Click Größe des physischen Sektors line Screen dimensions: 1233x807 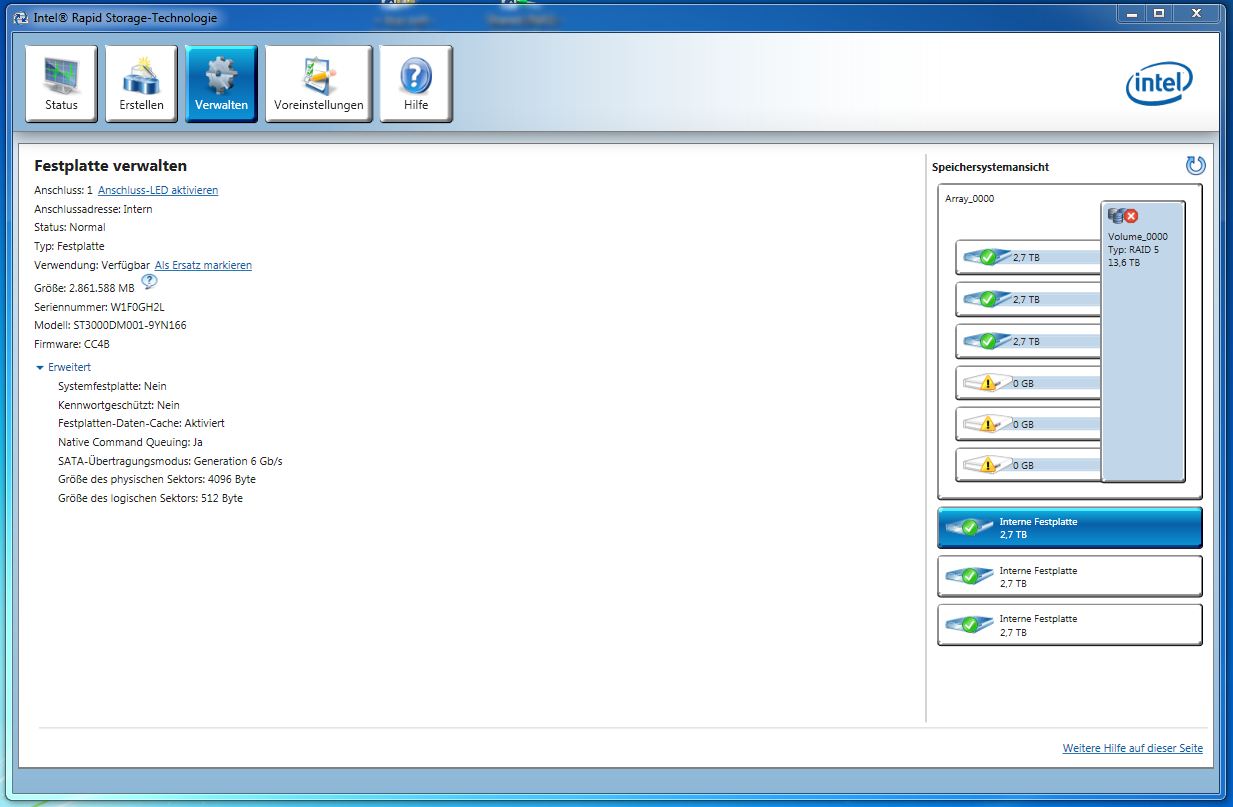pos(157,479)
